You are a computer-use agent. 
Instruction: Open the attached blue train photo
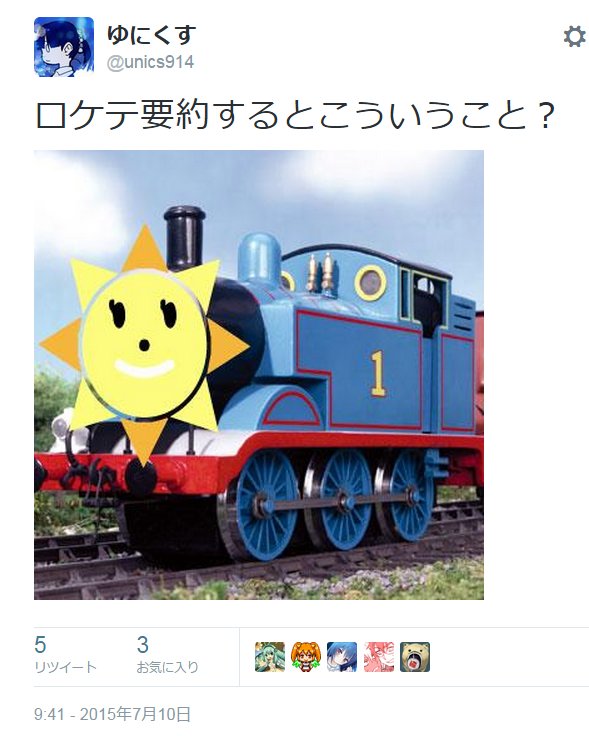pyautogui.click(x=259, y=375)
